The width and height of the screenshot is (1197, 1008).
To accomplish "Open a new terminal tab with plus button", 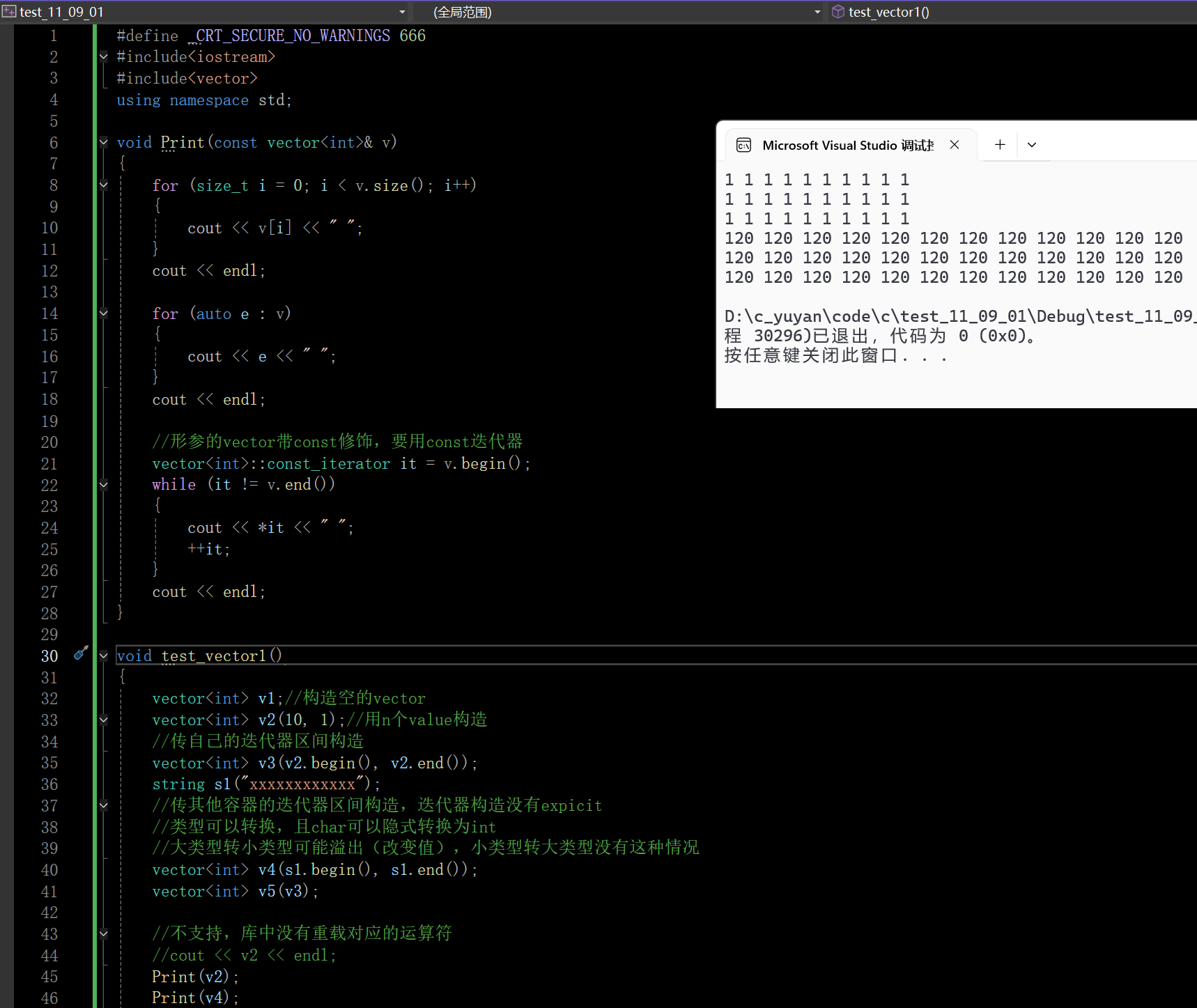I will 1000,145.
